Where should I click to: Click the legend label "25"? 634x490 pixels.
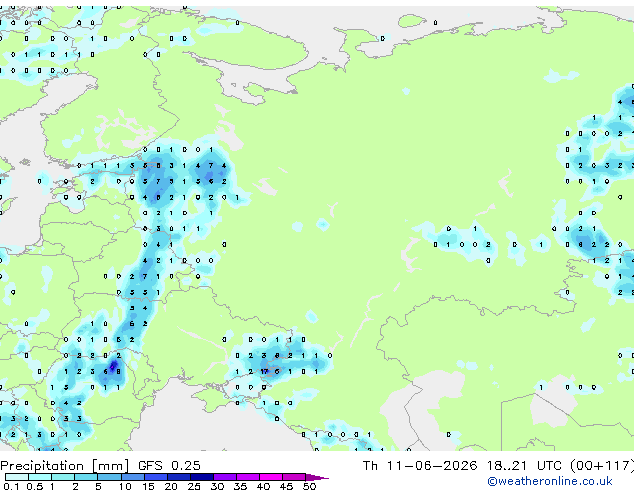click(x=194, y=486)
